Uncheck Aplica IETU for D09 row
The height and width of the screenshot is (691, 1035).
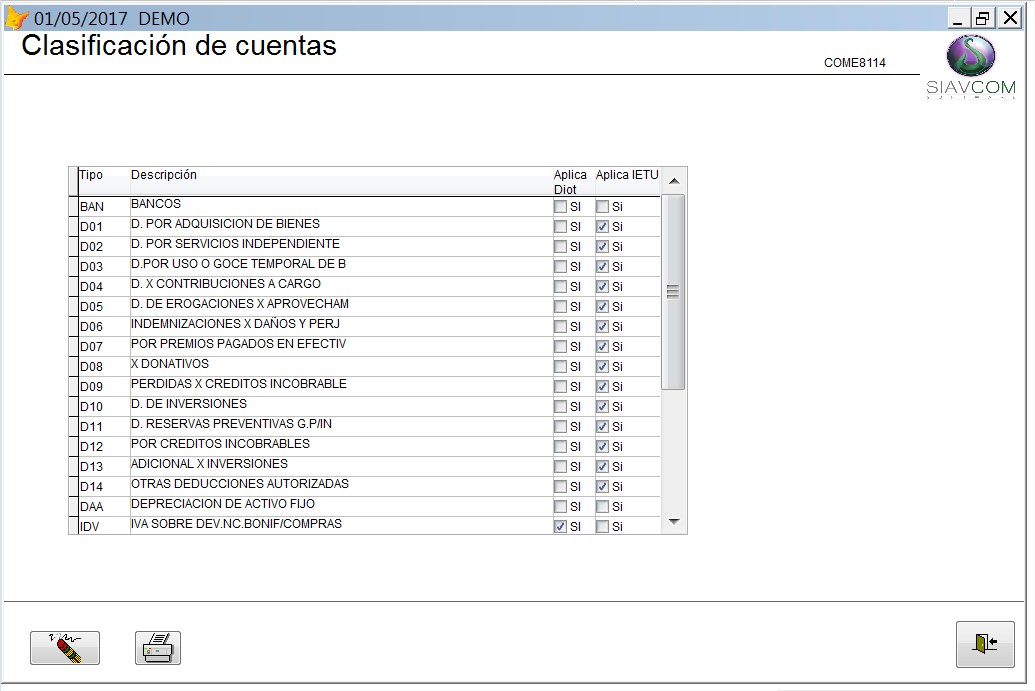[x=602, y=386]
